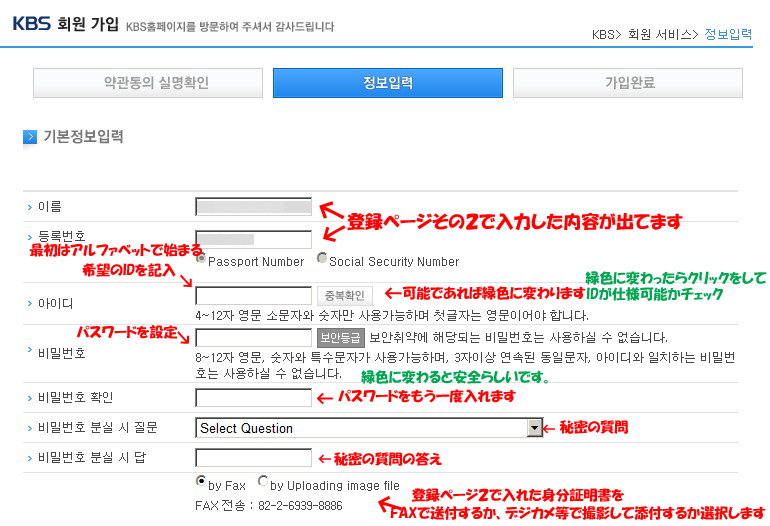Open the Select Question combo box
Image resolution: width=770 pixels, height=526 pixels.
[x=369, y=428]
